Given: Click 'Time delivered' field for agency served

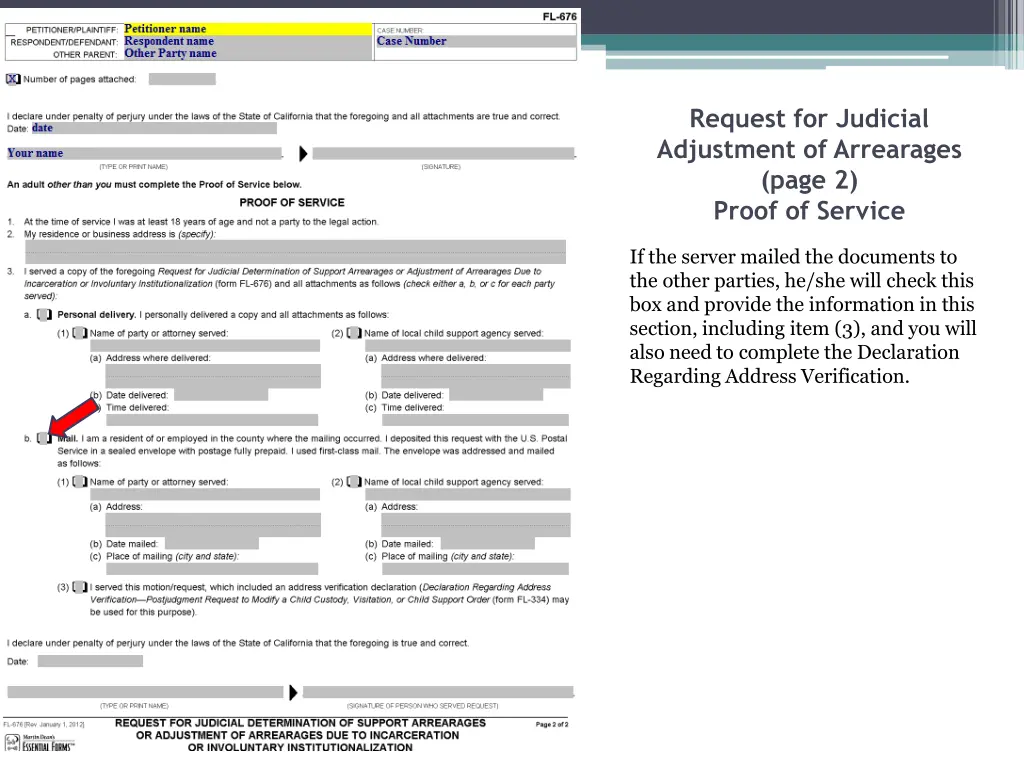Looking at the screenshot, I should pos(475,419).
